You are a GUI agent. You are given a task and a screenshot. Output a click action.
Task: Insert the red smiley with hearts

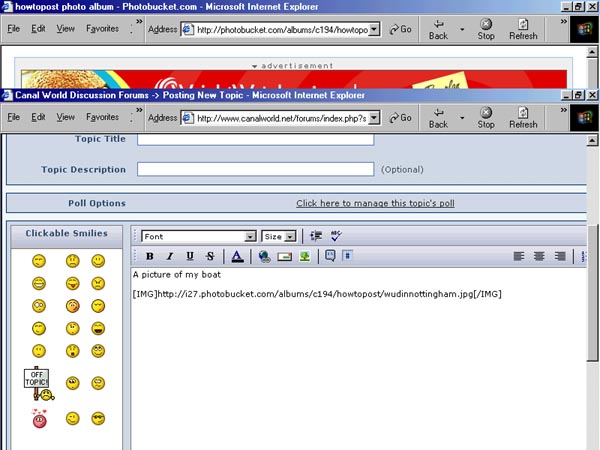[x=39, y=417]
